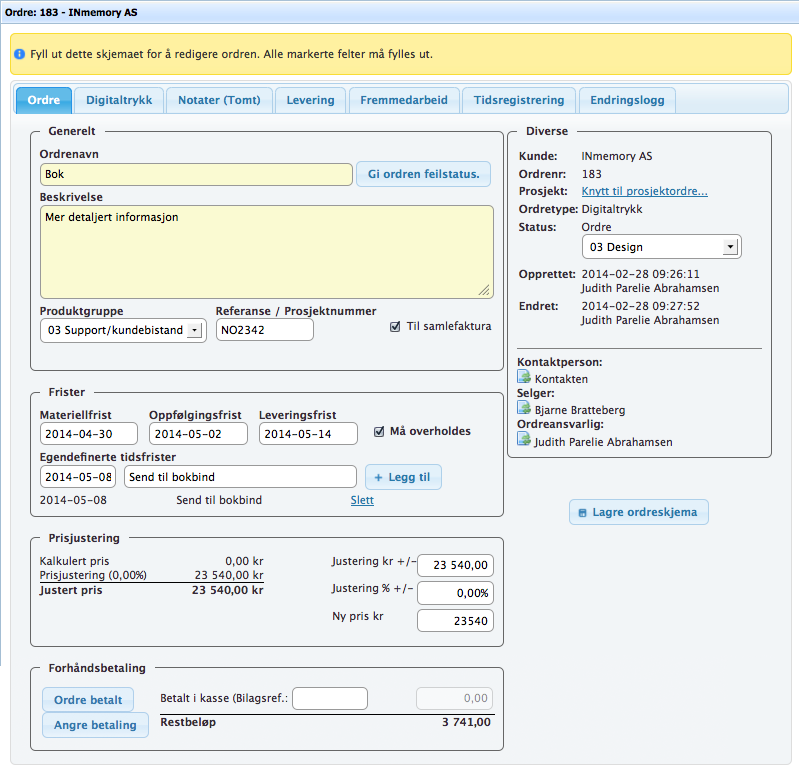Open the Tidsregistrering tab
The image size is (799, 768).
pyautogui.click(x=520, y=100)
